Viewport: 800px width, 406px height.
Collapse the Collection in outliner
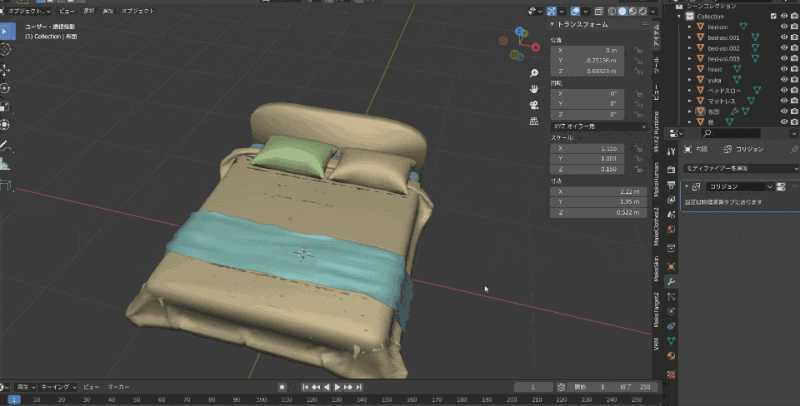pos(680,16)
